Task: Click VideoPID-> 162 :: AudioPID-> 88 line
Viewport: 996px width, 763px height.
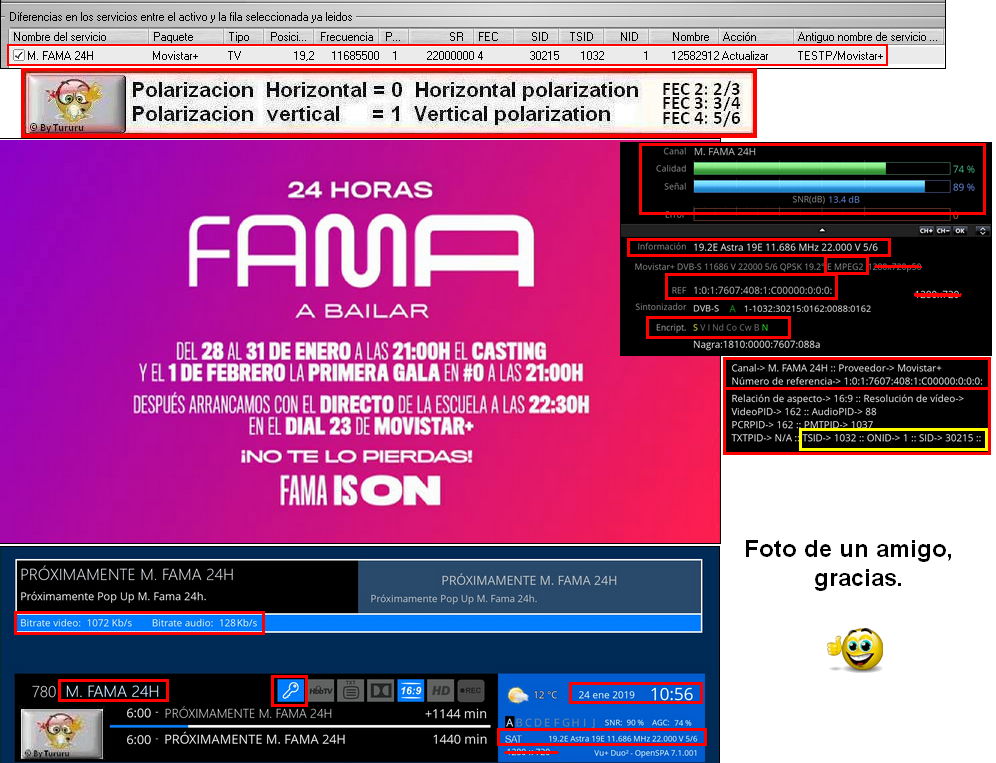Action: [804, 412]
